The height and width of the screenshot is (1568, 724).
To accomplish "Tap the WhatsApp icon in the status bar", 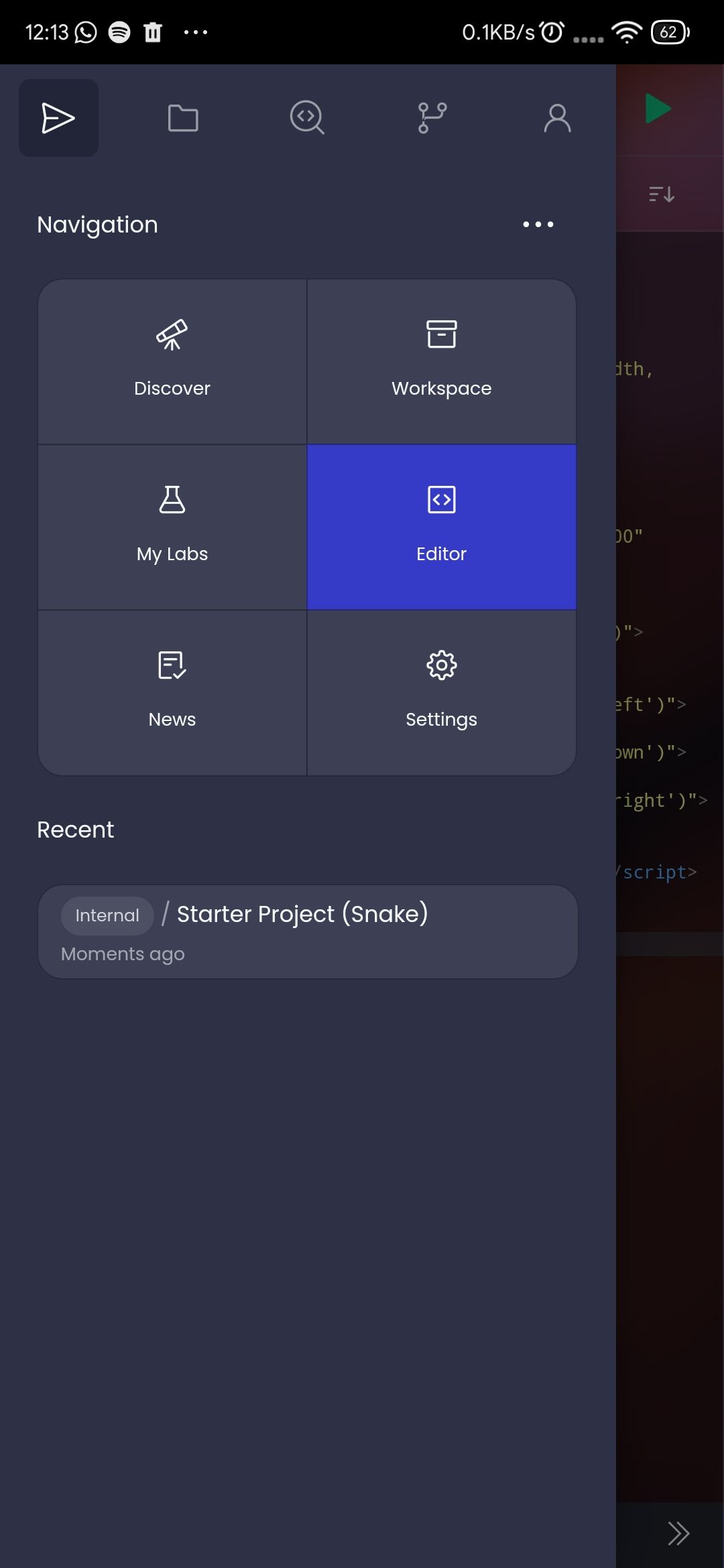I will pyautogui.click(x=83, y=31).
